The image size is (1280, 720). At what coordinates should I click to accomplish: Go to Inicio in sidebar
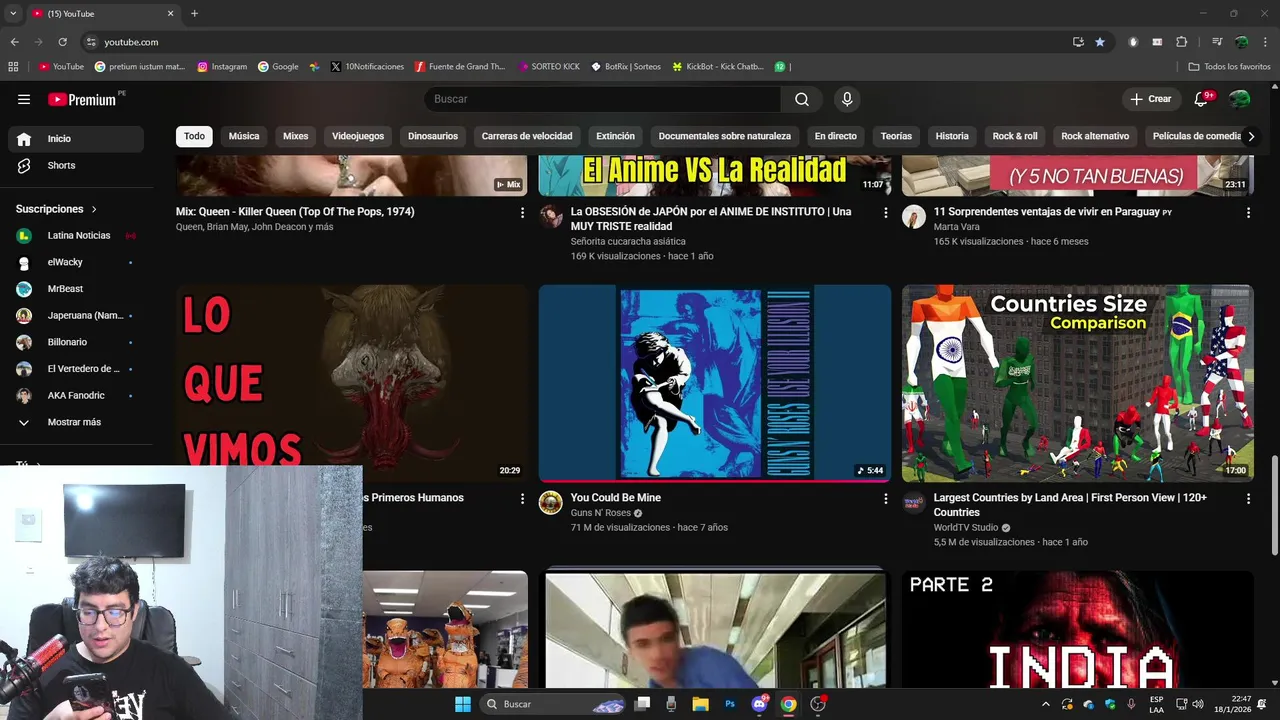76,139
